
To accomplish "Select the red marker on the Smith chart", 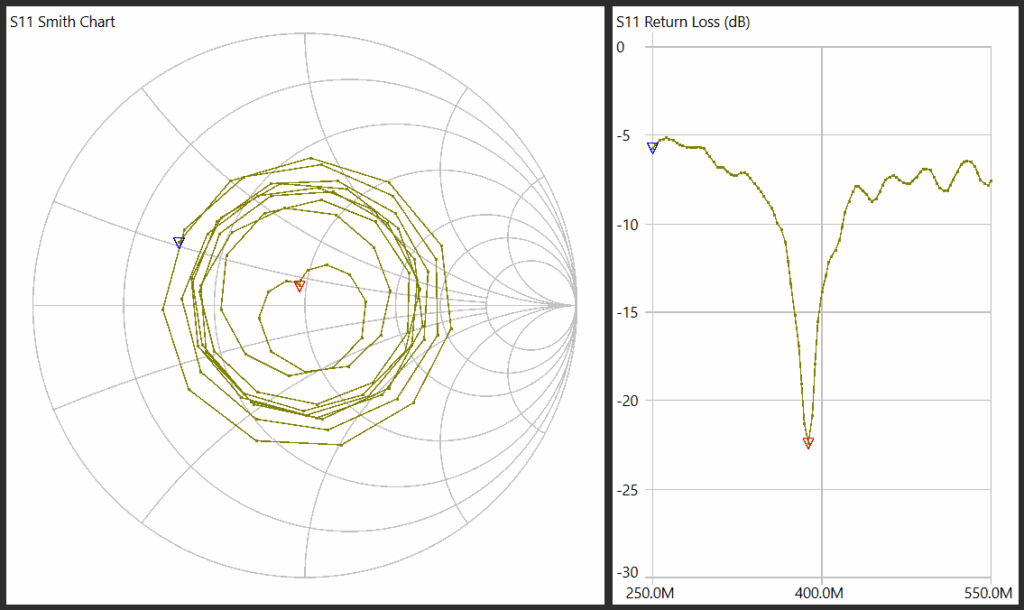I will point(299,286).
